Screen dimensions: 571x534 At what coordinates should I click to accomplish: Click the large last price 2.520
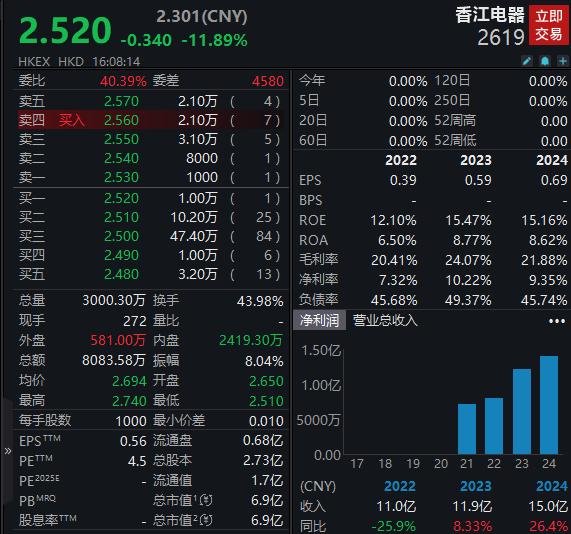65,30
